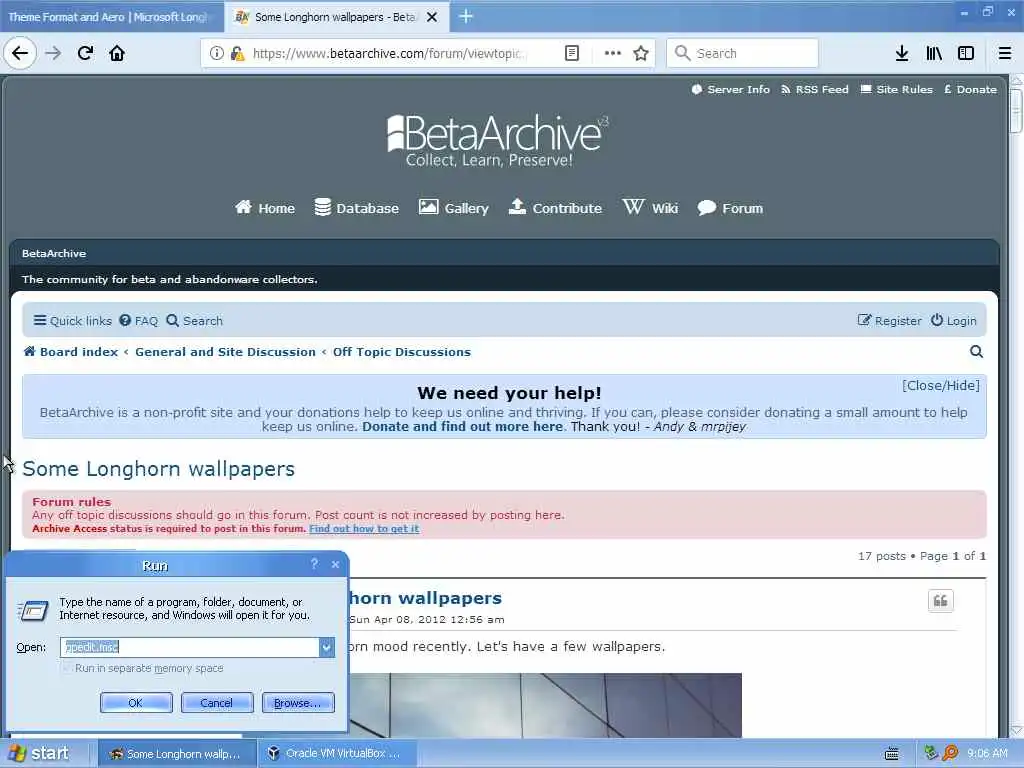This screenshot has width=1024, height=768.
Task: Click the URL address field
Action: click(x=389, y=54)
